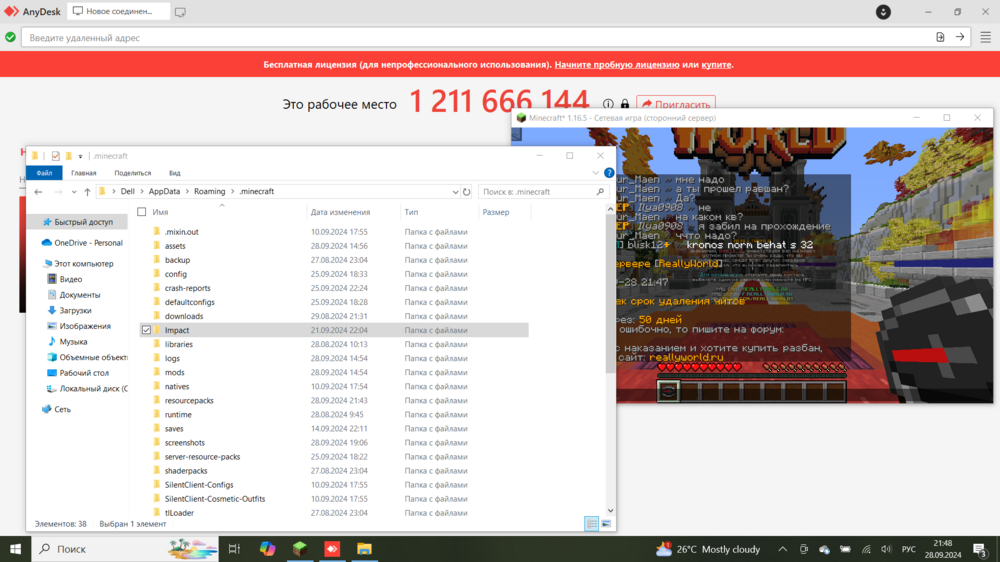Open Copilot icon on taskbar

[x=267, y=549]
